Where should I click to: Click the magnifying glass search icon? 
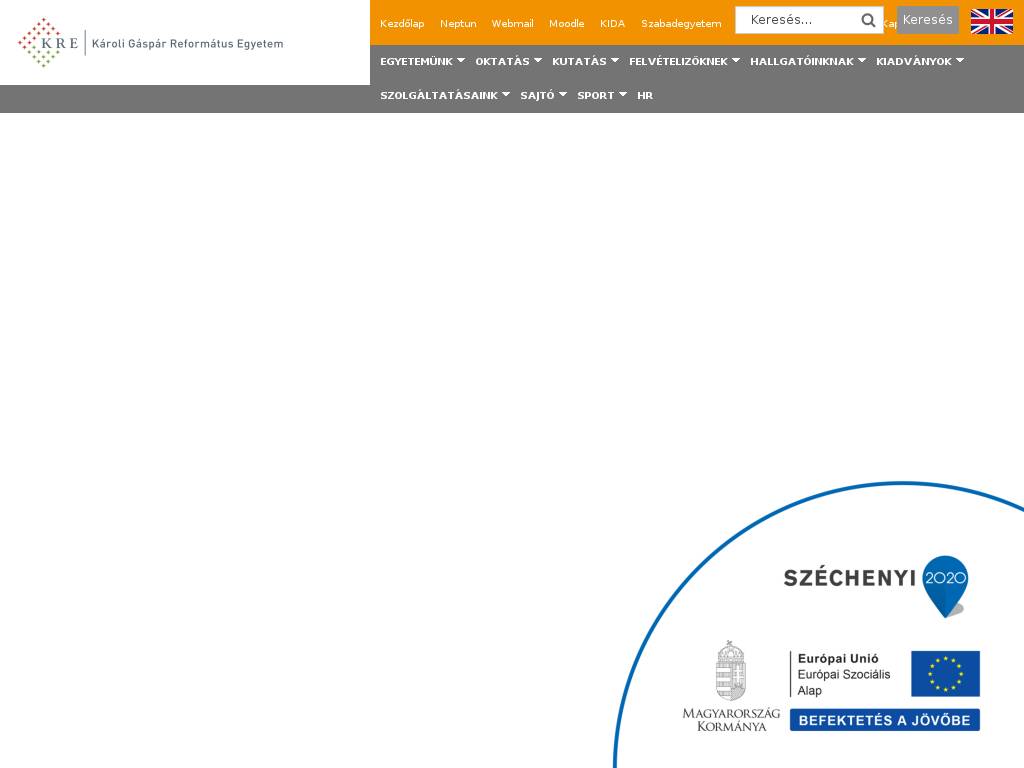pyautogui.click(x=868, y=20)
